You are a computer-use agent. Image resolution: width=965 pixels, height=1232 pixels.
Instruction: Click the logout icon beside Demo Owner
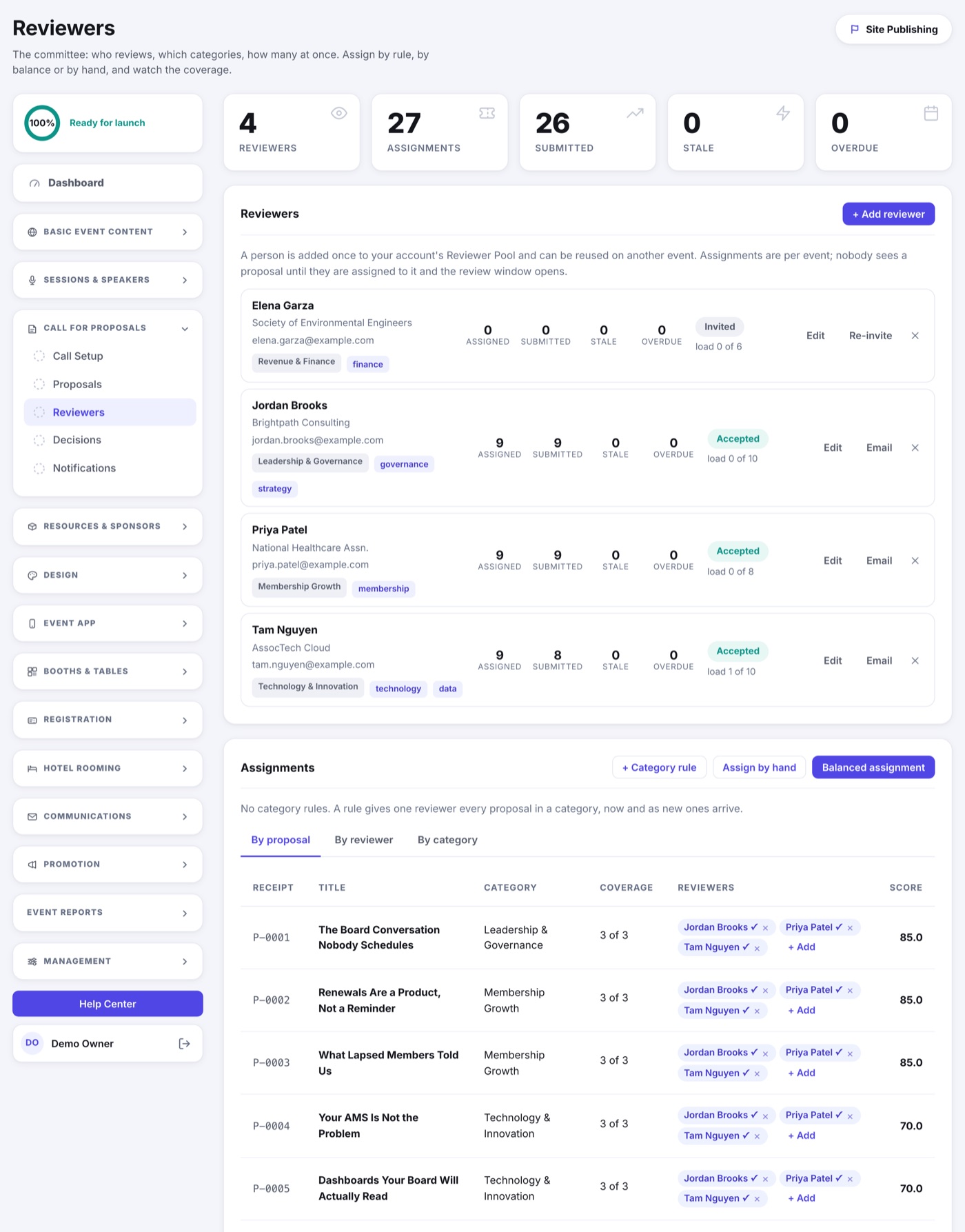184,1044
